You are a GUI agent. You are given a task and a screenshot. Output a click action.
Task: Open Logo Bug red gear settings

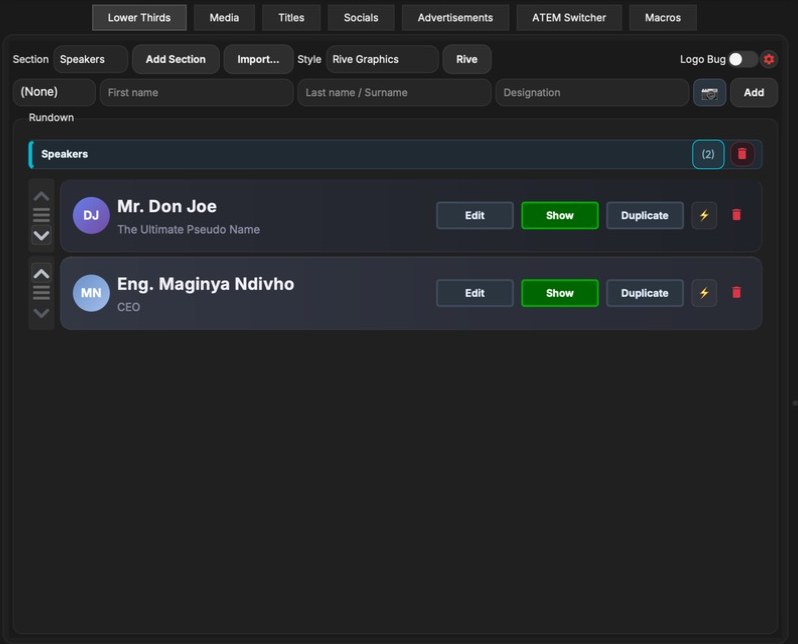[x=768, y=60]
